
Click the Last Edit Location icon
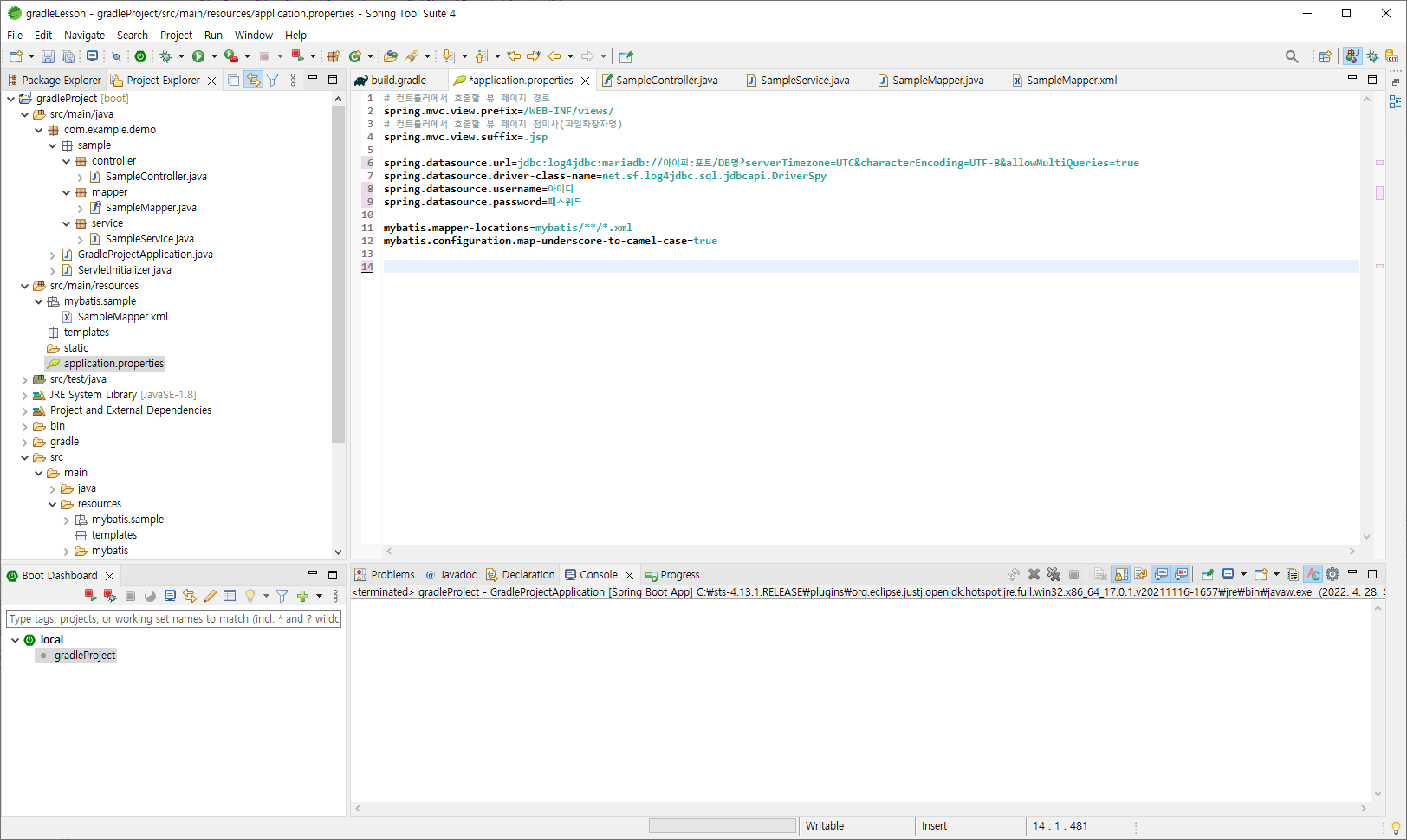(x=514, y=56)
